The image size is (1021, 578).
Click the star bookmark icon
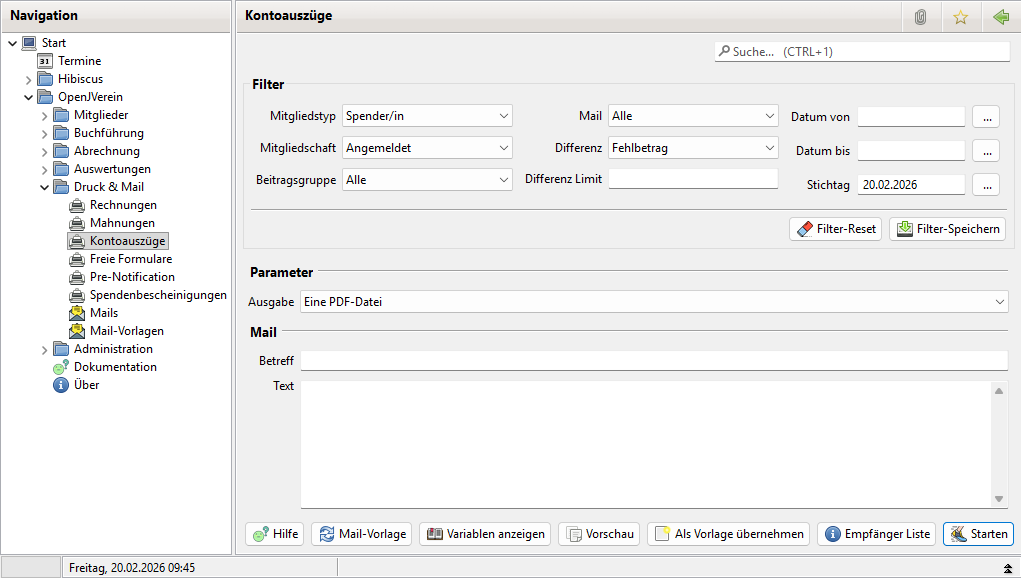(960, 17)
